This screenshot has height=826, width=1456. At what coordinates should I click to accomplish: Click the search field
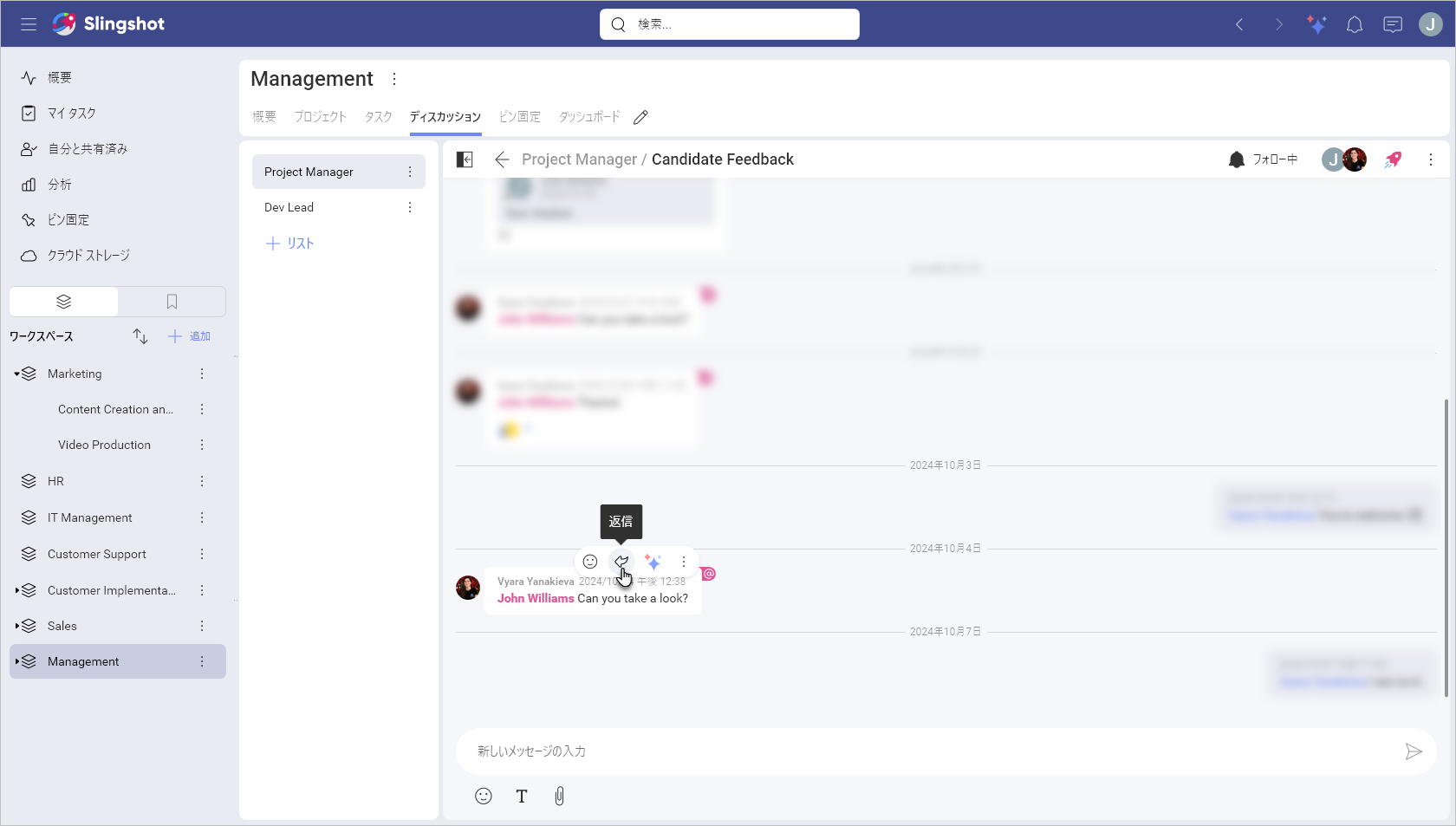click(730, 24)
